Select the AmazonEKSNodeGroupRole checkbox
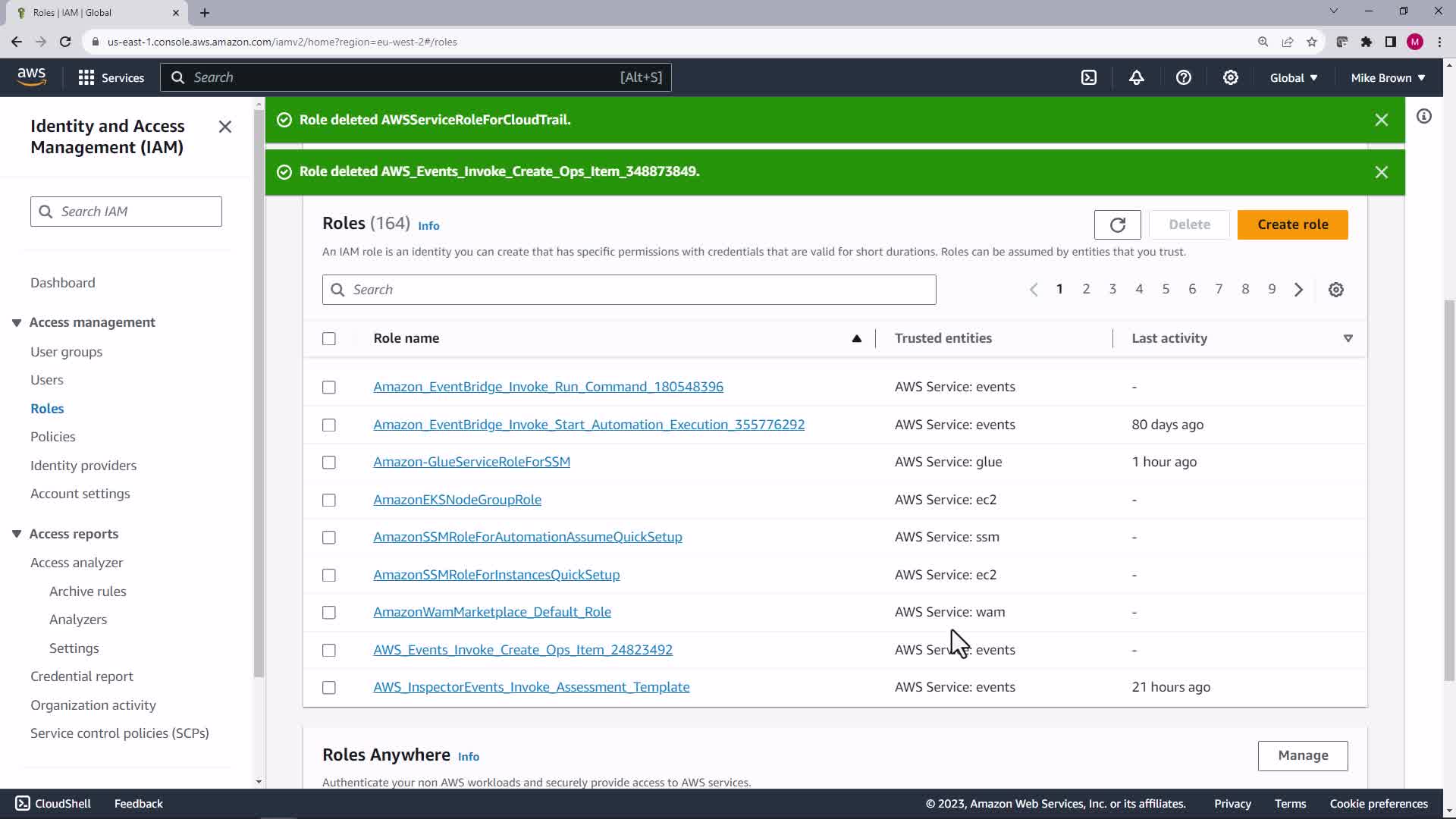The width and height of the screenshot is (1456, 819). tap(329, 500)
